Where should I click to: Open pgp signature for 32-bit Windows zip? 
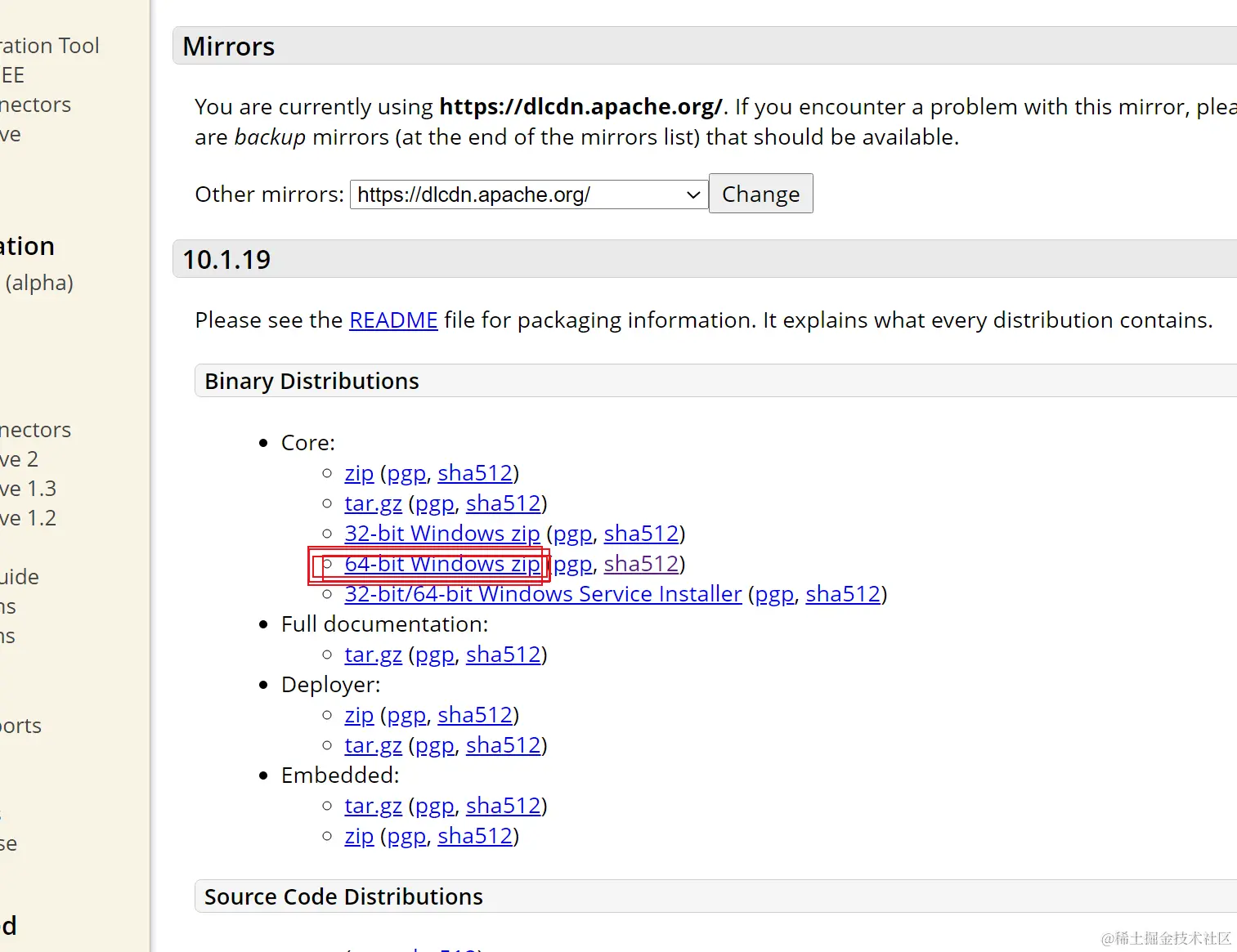pyautogui.click(x=572, y=534)
